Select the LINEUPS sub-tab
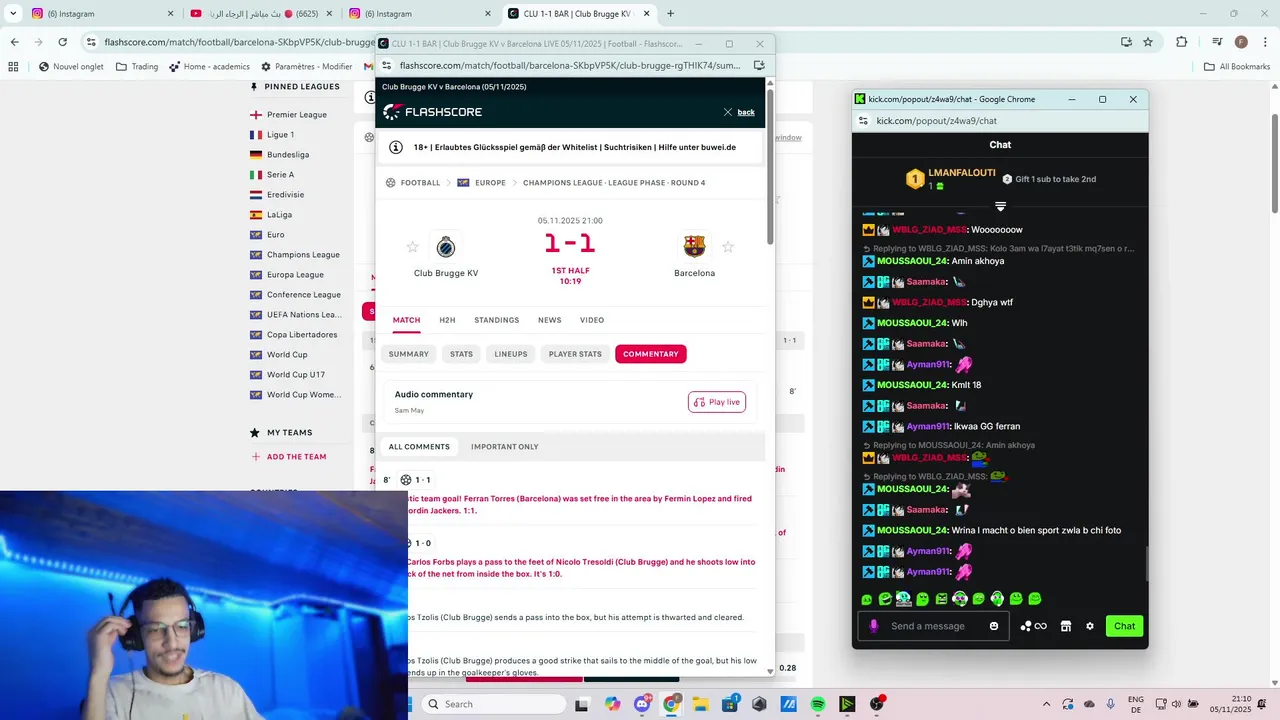The width and height of the screenshot is (1280, 720). 511,354
